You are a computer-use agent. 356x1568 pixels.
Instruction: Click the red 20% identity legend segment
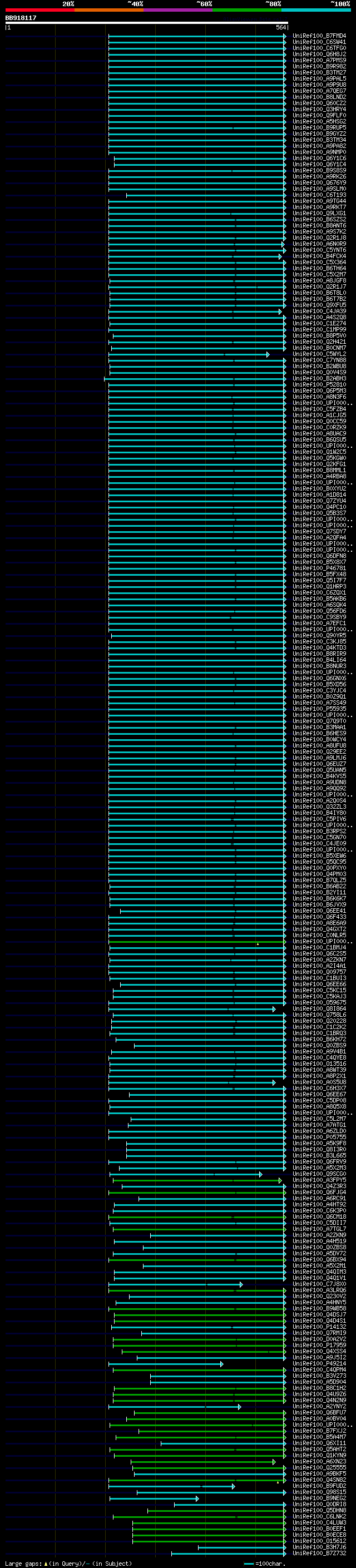point(39,10)
